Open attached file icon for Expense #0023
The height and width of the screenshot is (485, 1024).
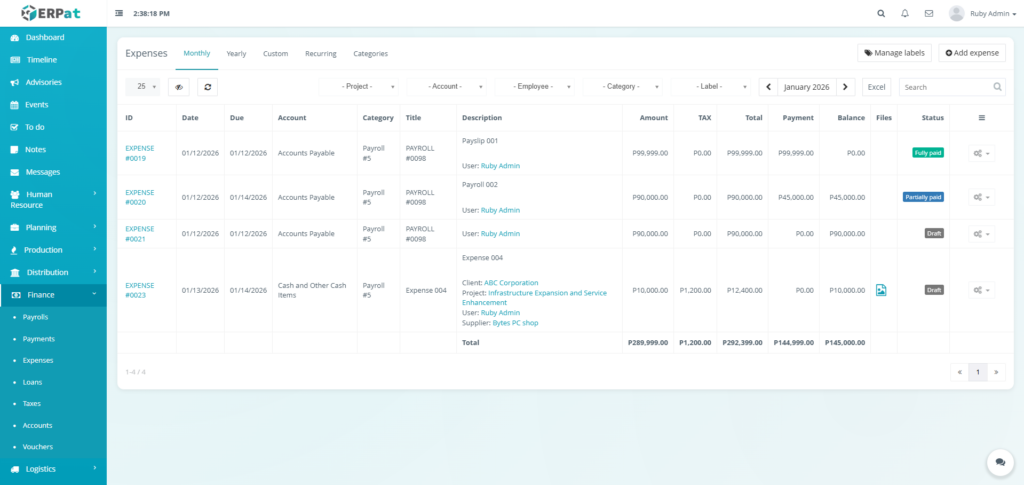click(881, 290)
